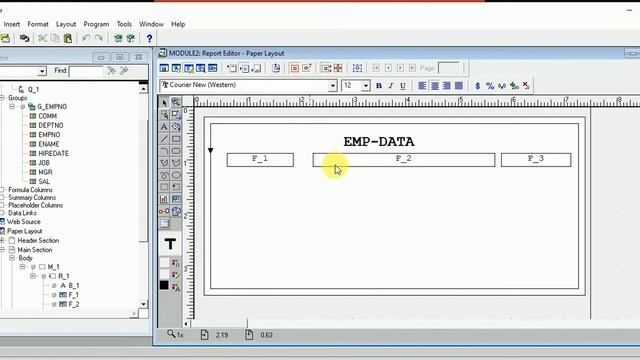Click navigator scrollbar down arrow
Screen dimensions: 640x360
pyautogui.click(x=143, y=304)
